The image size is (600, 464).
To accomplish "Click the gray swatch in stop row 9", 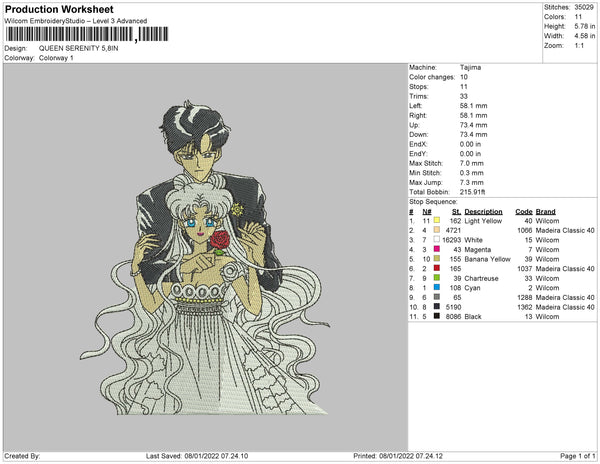I will (x=437, y=297).
